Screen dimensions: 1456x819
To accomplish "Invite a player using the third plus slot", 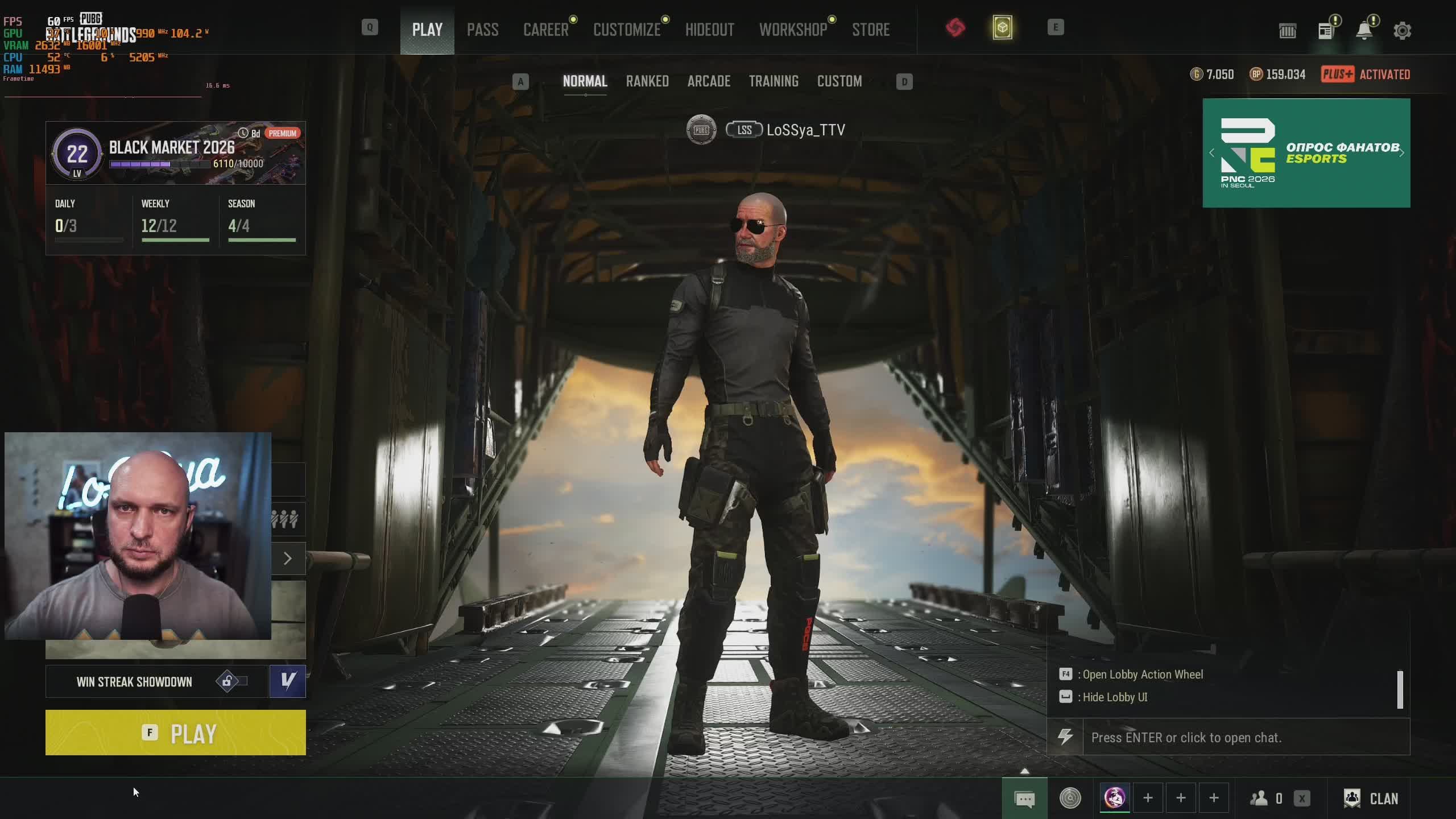I will (x=1214, y=799).
